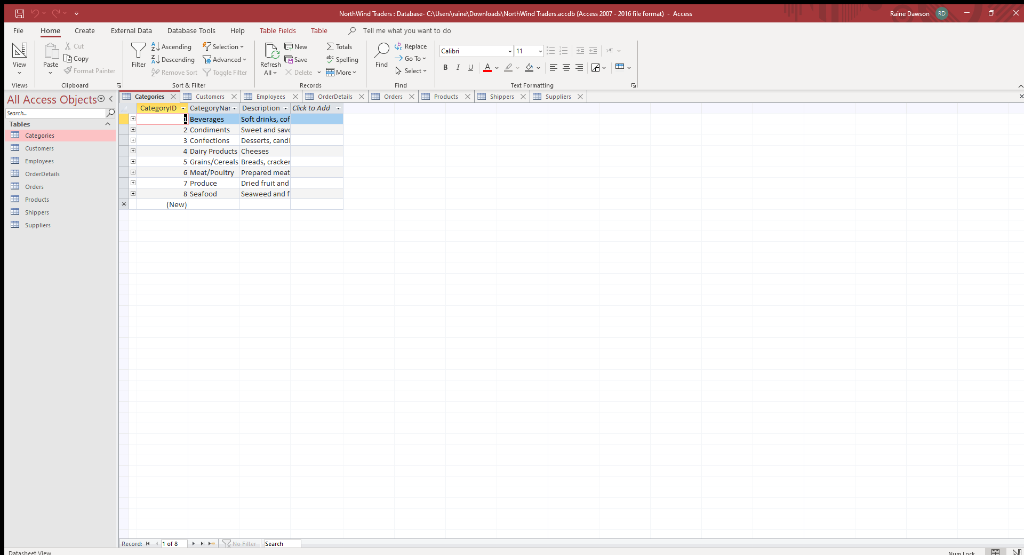The height and width of the screenshot is (555, 1024).
Task: Toggle Totals row in Records group
Action: click(x=340, y=47)
